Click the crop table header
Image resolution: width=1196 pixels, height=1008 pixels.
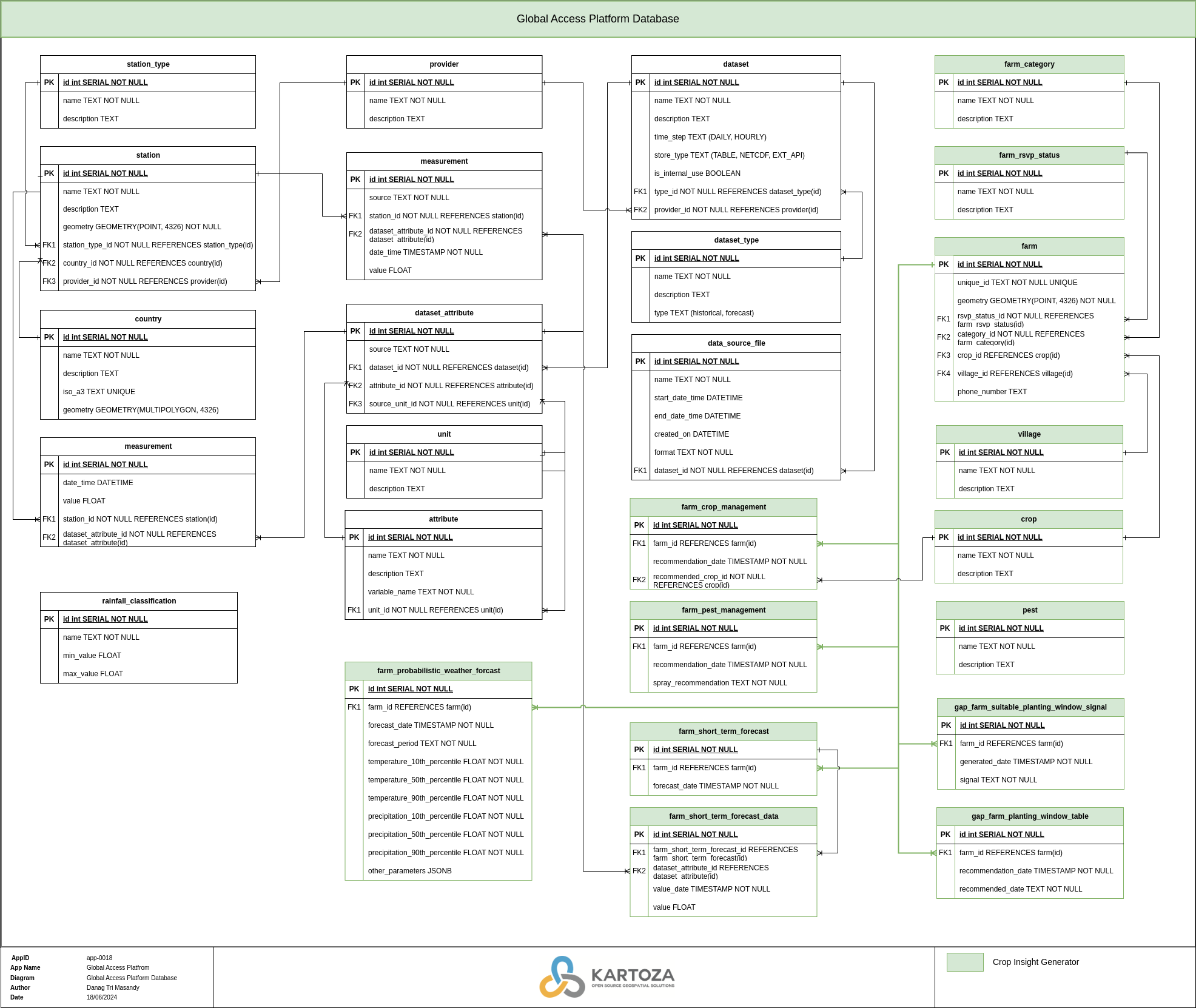click(x=1029, y=519)
